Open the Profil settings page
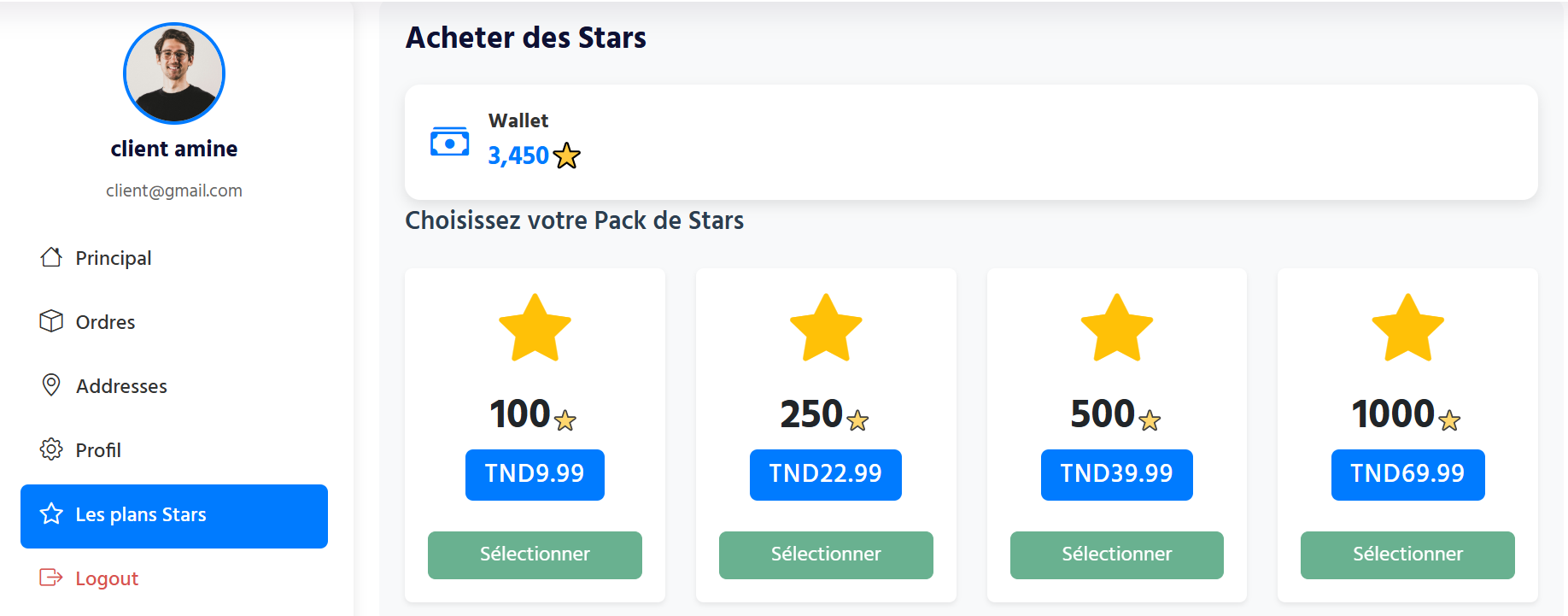The width and height of the screenshot is (1568, 616). tap(98, 450)
